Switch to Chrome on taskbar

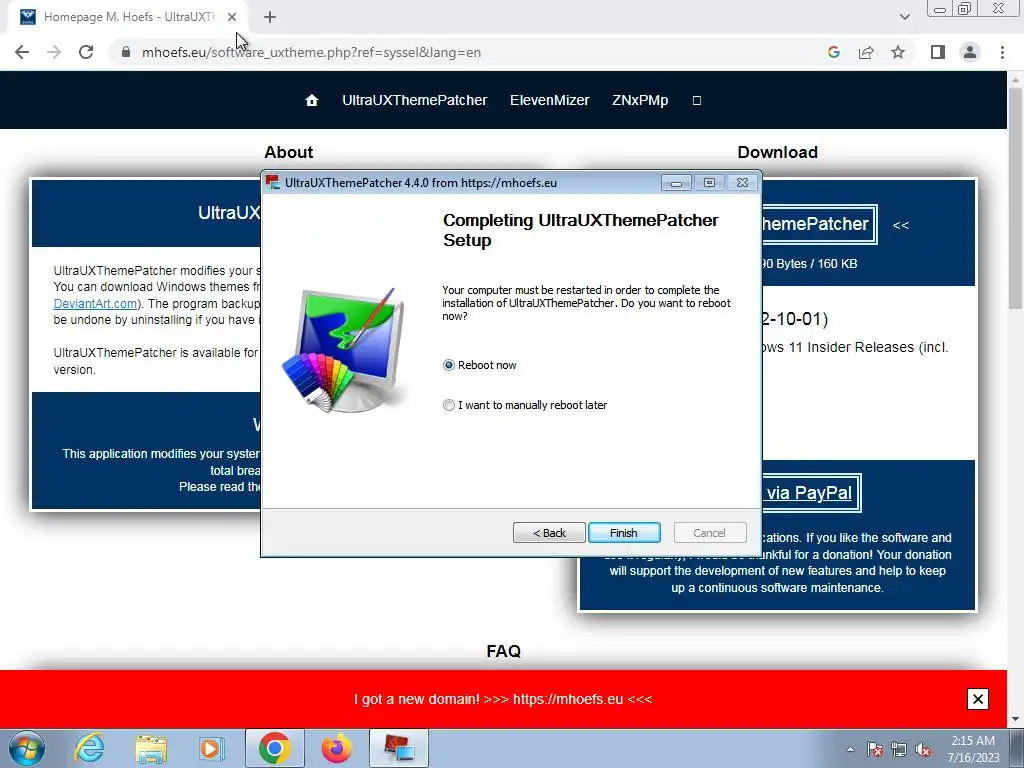click(274, 748)
